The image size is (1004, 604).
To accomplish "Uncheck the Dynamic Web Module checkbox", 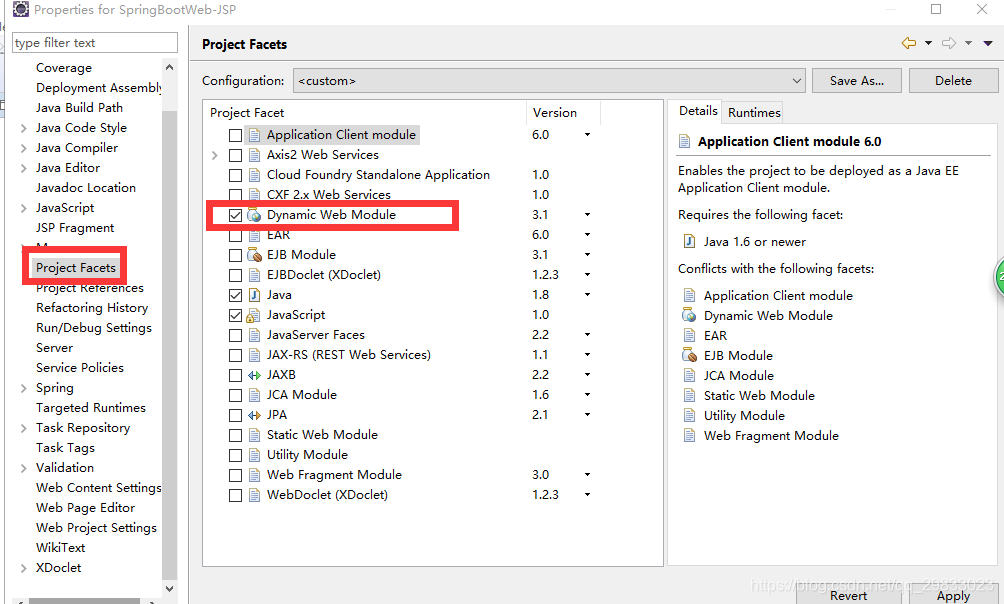I will [x=235, y=215].
